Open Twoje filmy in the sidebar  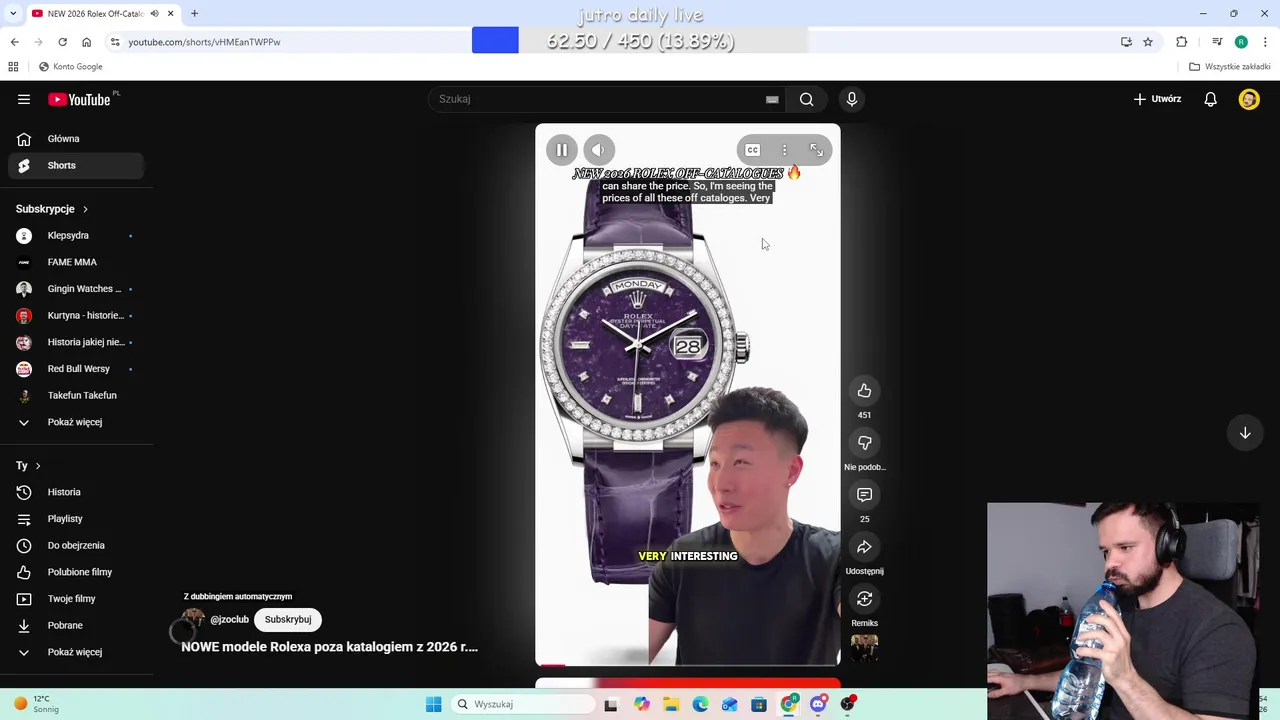tap(76, 599)
